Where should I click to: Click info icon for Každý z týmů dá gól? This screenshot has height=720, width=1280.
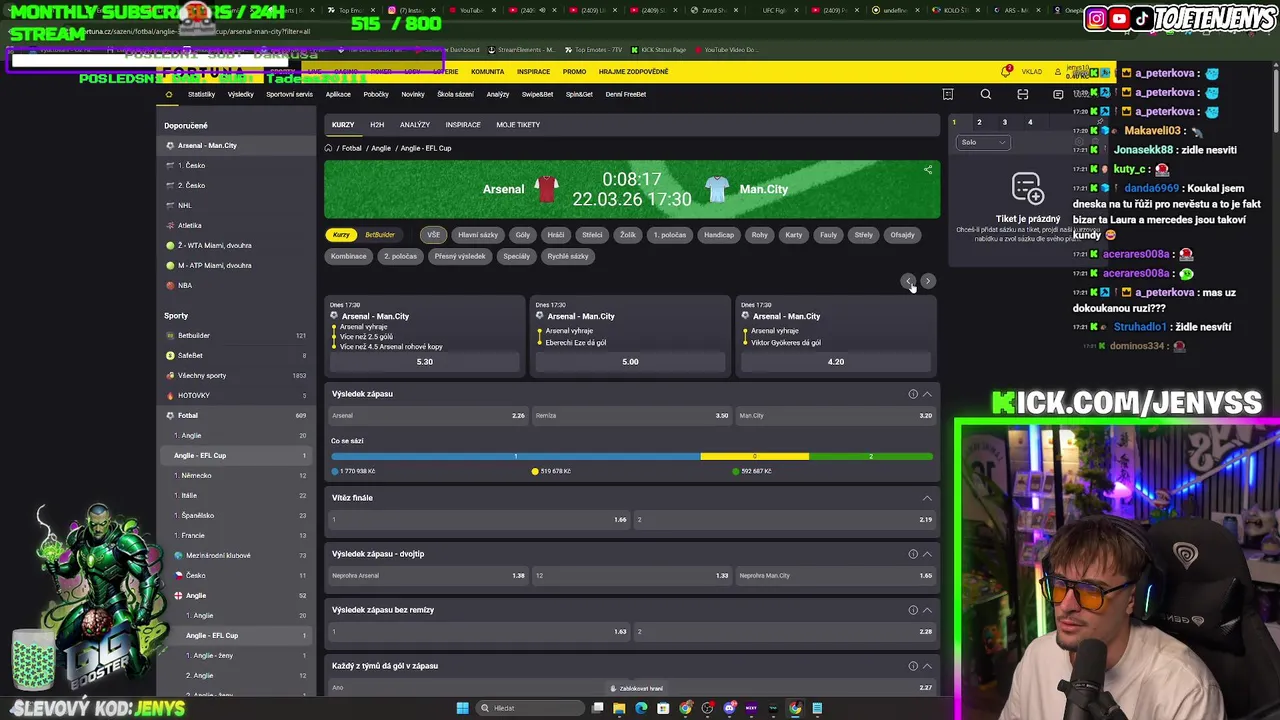(x=913, y=666)
